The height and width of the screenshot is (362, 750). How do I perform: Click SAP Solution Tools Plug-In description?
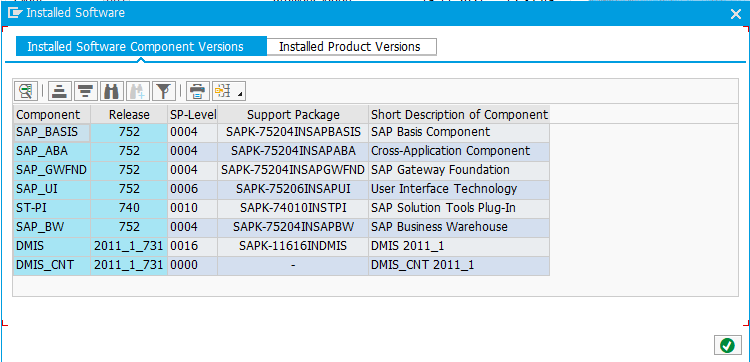click(459, 208)
